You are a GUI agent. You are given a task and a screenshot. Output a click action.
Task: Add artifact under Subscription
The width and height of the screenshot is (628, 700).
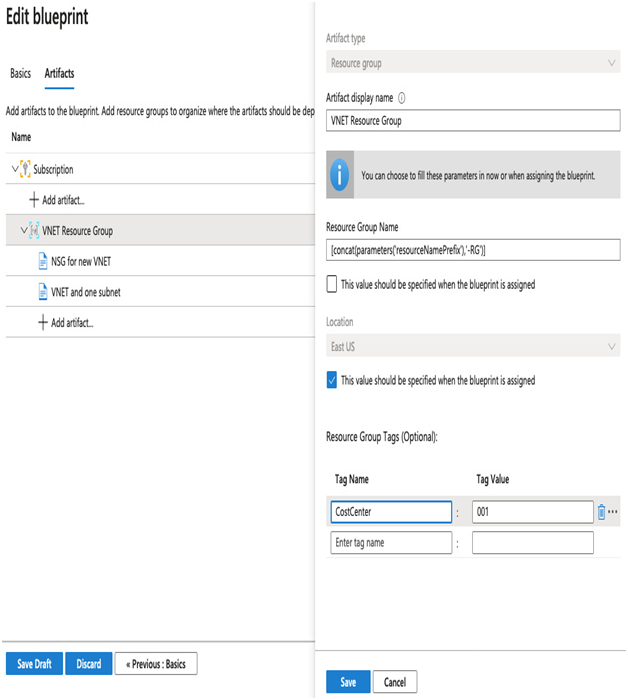[63, 200]
